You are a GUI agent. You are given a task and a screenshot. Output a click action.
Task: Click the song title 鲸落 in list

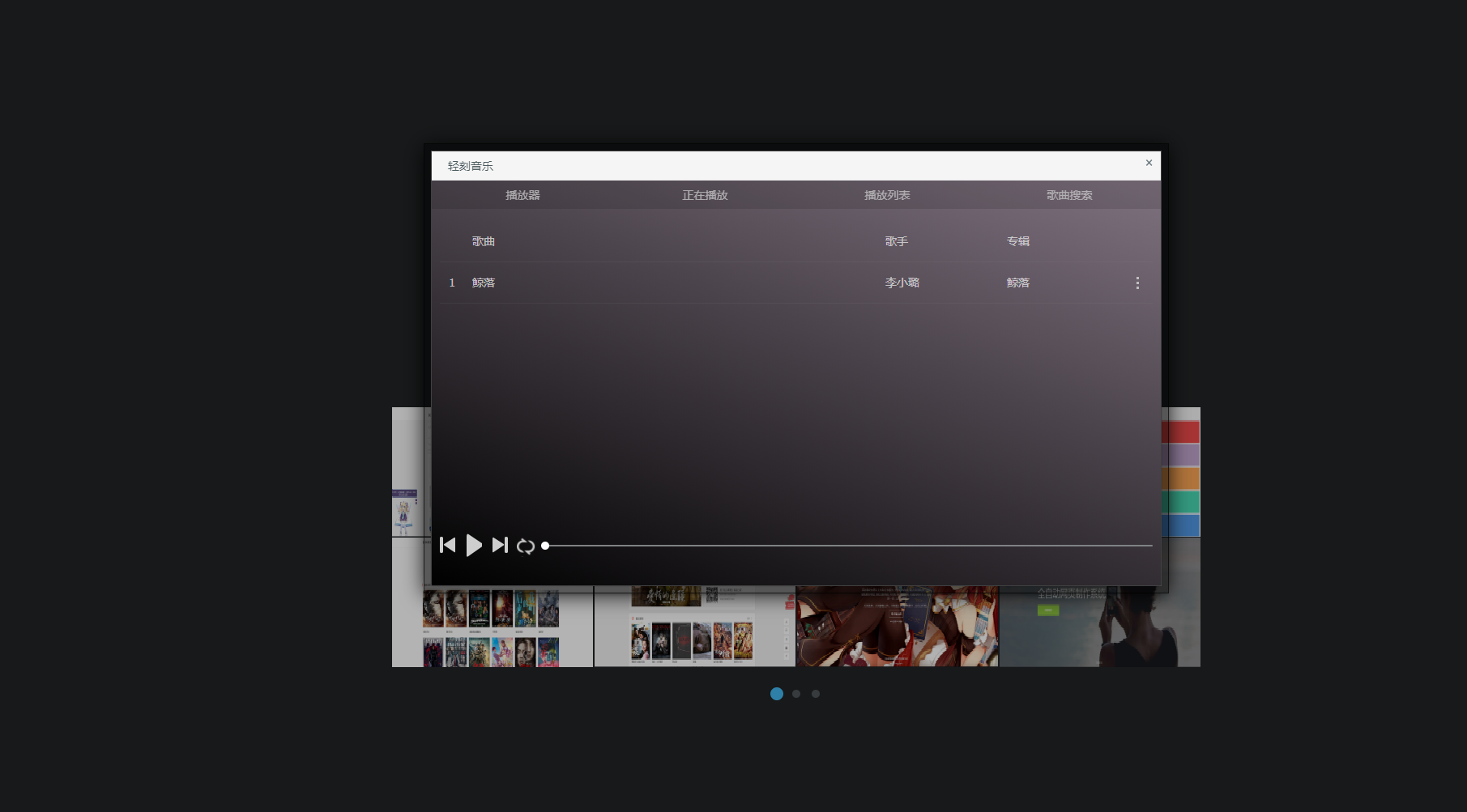pos(484,283)
